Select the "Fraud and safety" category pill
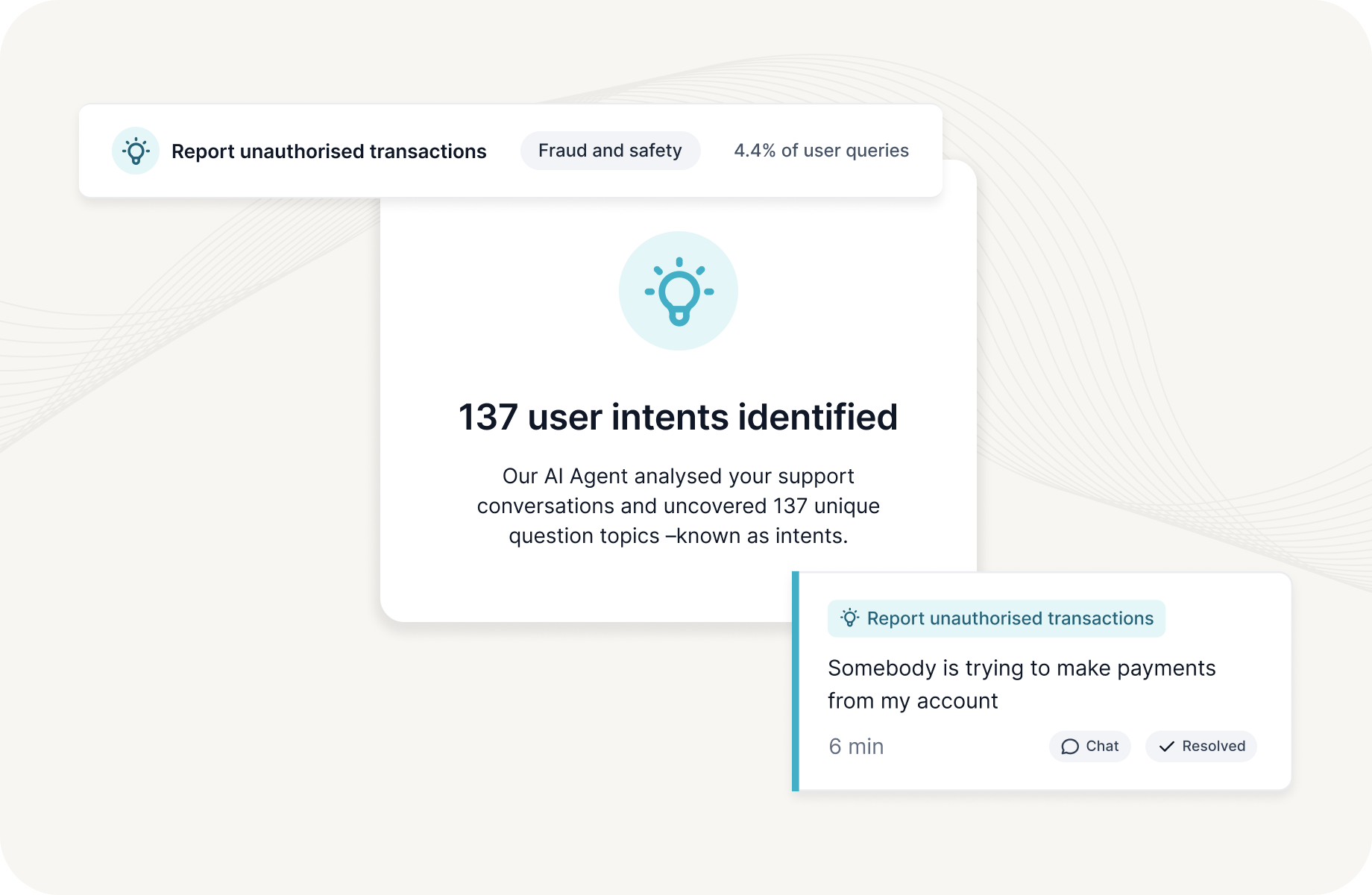 coord(610,151)
